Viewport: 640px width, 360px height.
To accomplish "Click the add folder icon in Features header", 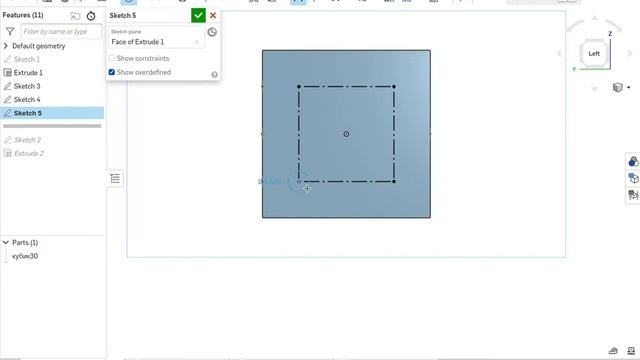I will pyautogui.click(x=75, y=16).
